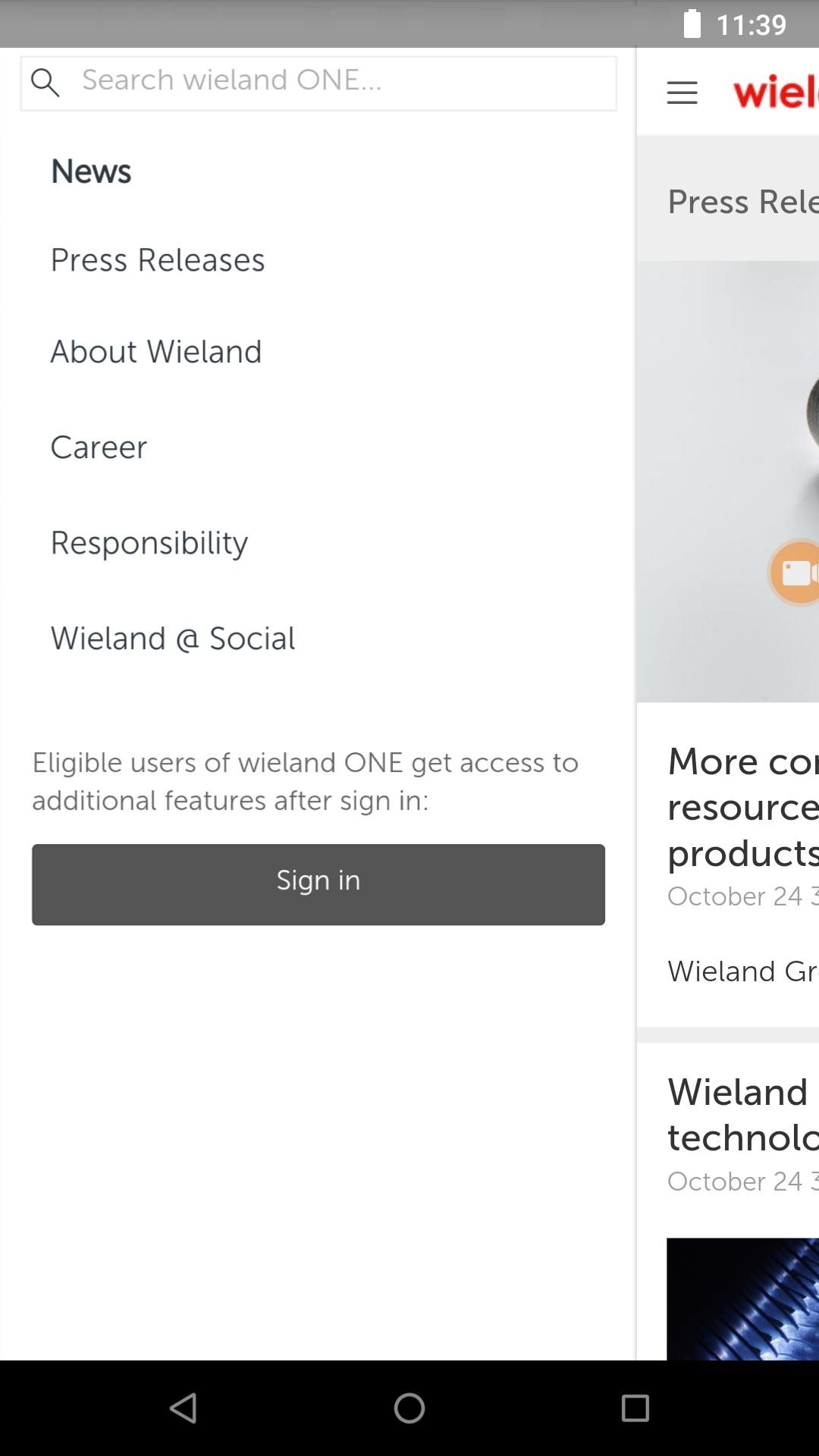
Task: Open the About Wieland section
Action: [156, 352]
